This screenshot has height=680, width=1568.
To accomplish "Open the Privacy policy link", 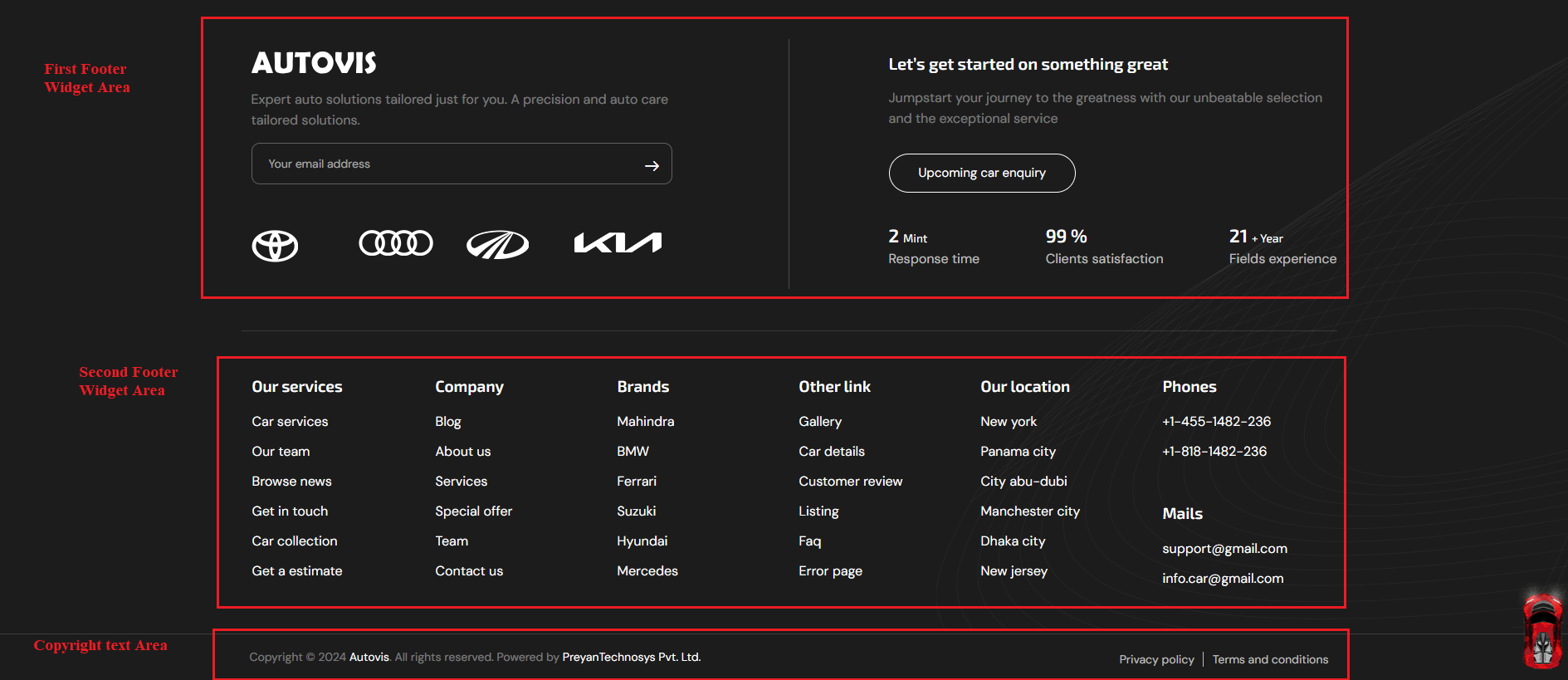I will [x=1156, y=659].
